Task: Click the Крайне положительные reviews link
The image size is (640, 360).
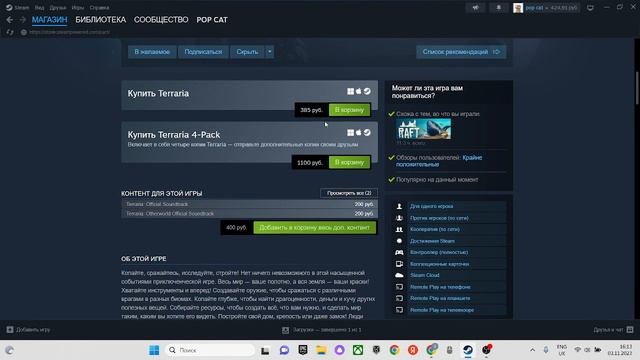Action: coord(439,161)
